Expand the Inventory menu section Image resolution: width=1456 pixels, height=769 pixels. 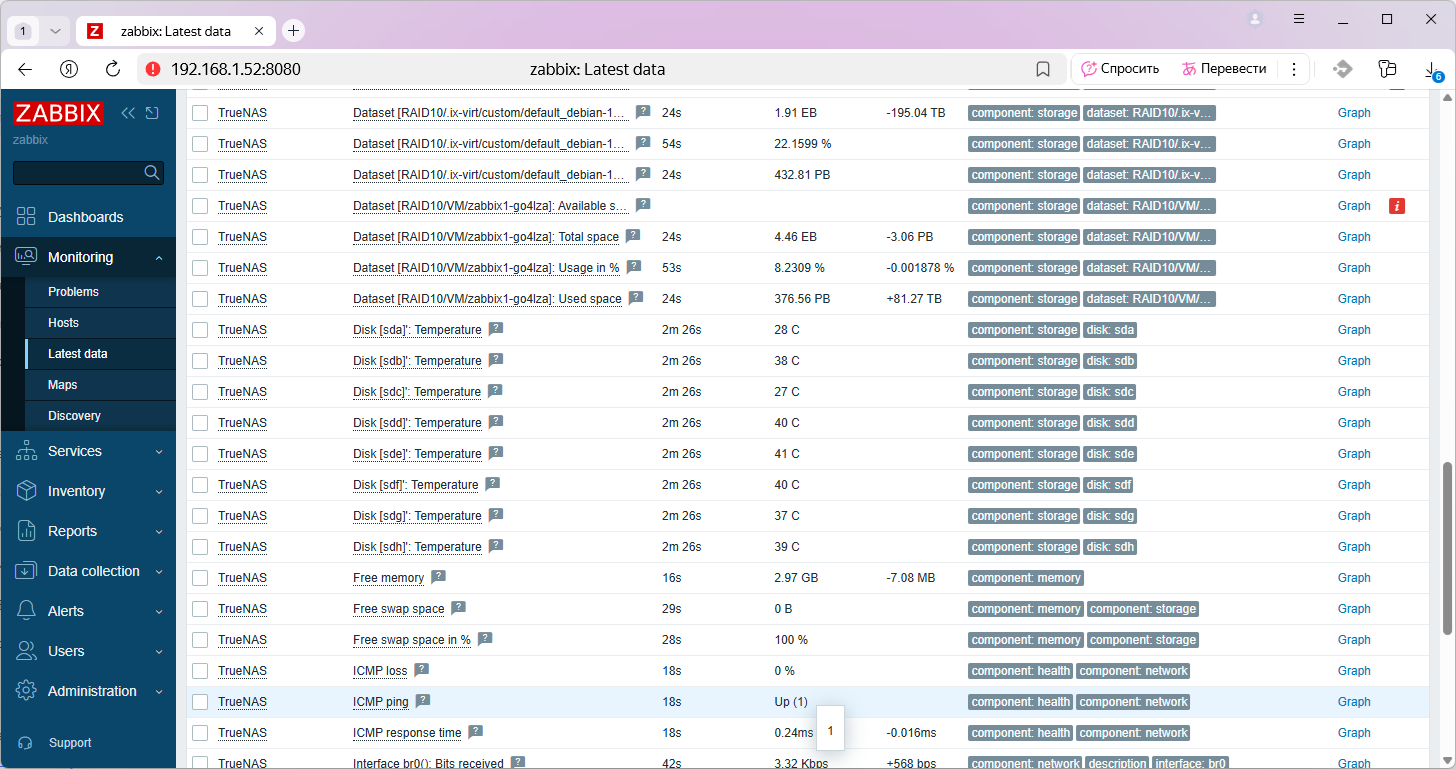pos(88,491)
